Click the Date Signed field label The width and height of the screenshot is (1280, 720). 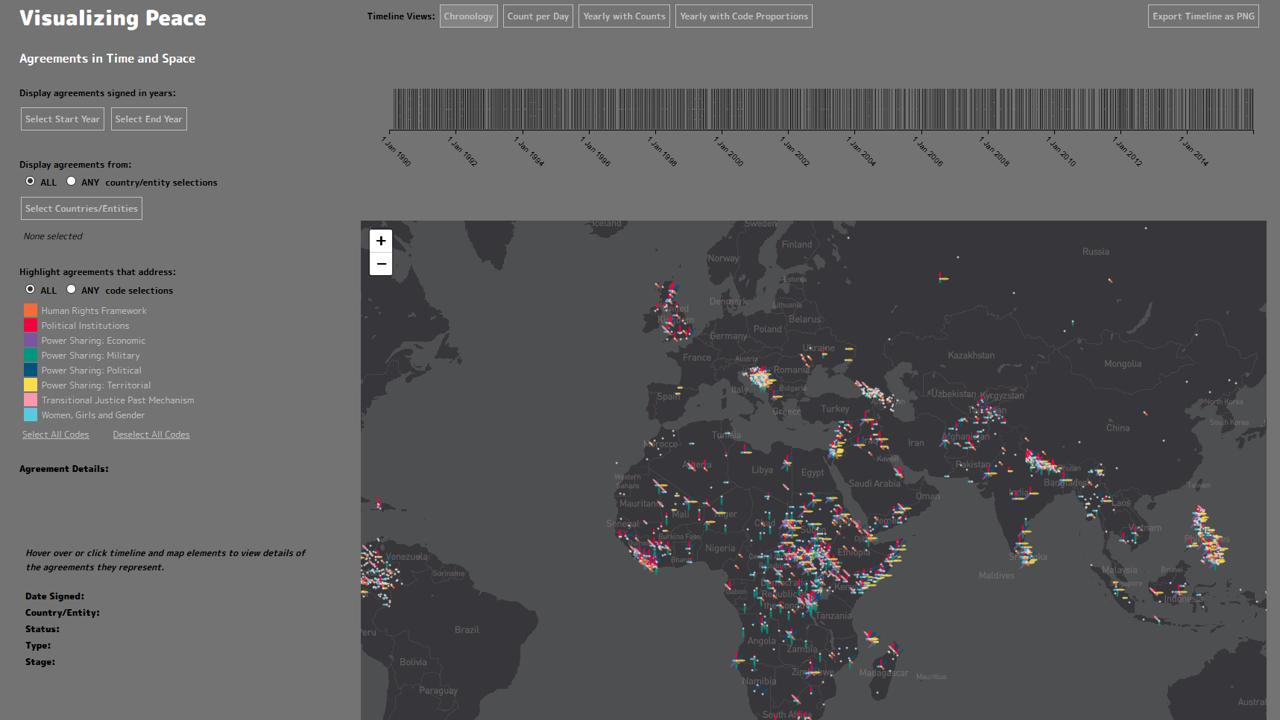click(x=55, y=596)
